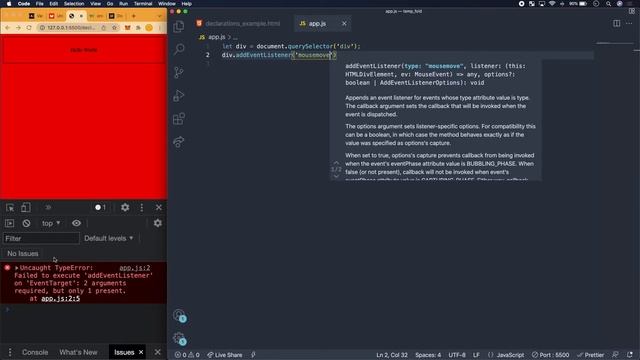This screenshot has width=640, height=360.
Task: Open the 'top' JavaScript context dropdown
Action: point(51,223)
